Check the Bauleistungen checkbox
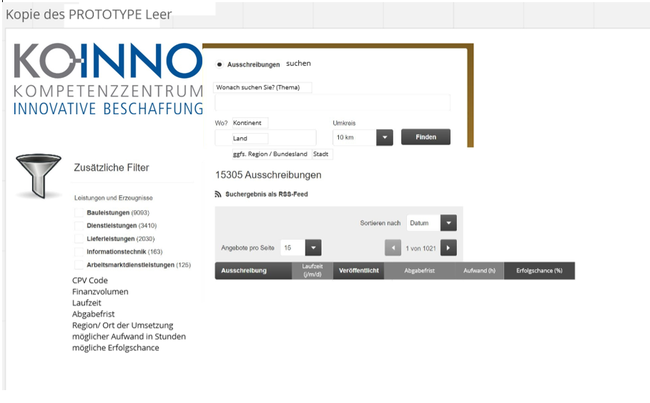This screenshot has width=650, height=403. pos(80,212)
